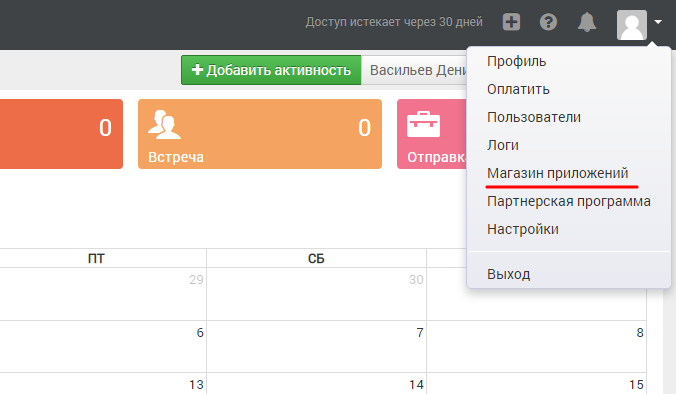The height and width of the screenshot is (394, 676).
Task: Select calendar day 6
Action: 200,333
